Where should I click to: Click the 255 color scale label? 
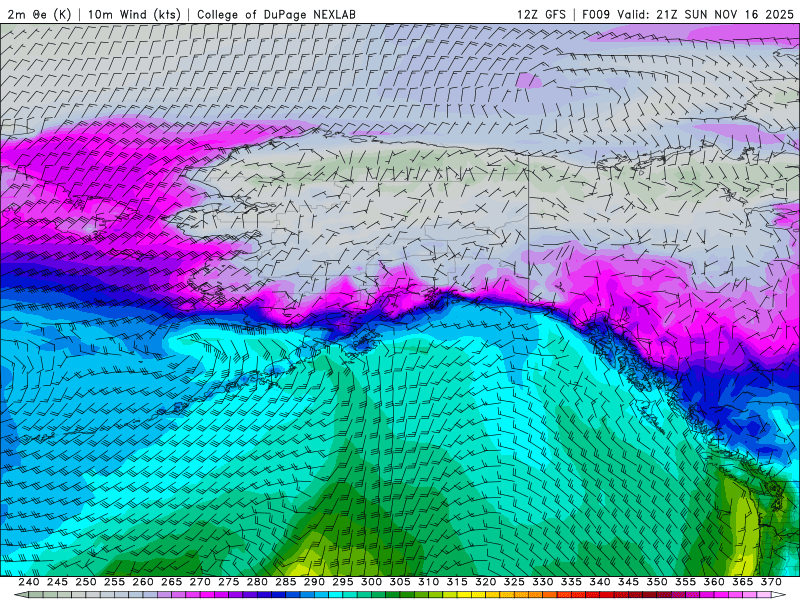114,582
